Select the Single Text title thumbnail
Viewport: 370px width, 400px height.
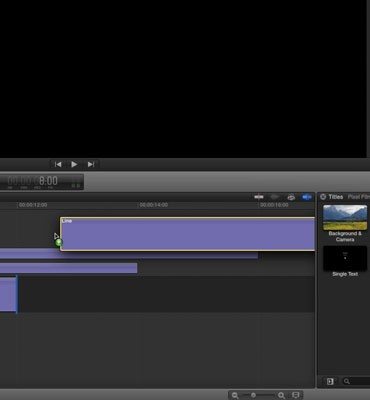(x=345, y=258)
